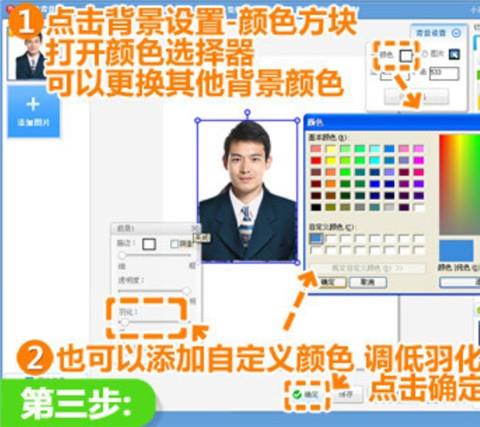Click the top-left corner handle of photo
The width and height of the screenshot is (480, 427).
(x=198, y=120)
